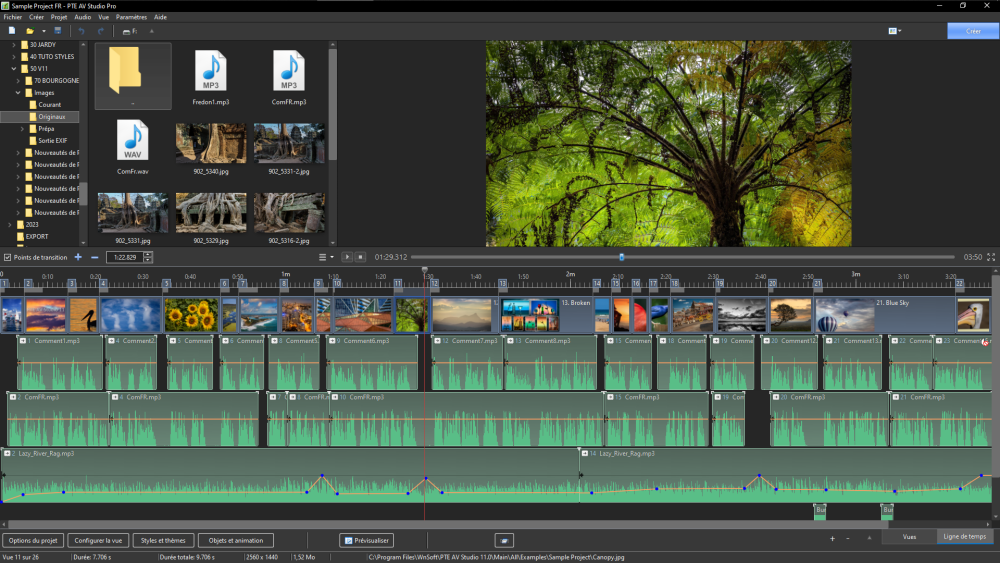The width and height of the screenshot is (1000, 563).
Task: Open Objets et animation
Action: pos(236,540)
